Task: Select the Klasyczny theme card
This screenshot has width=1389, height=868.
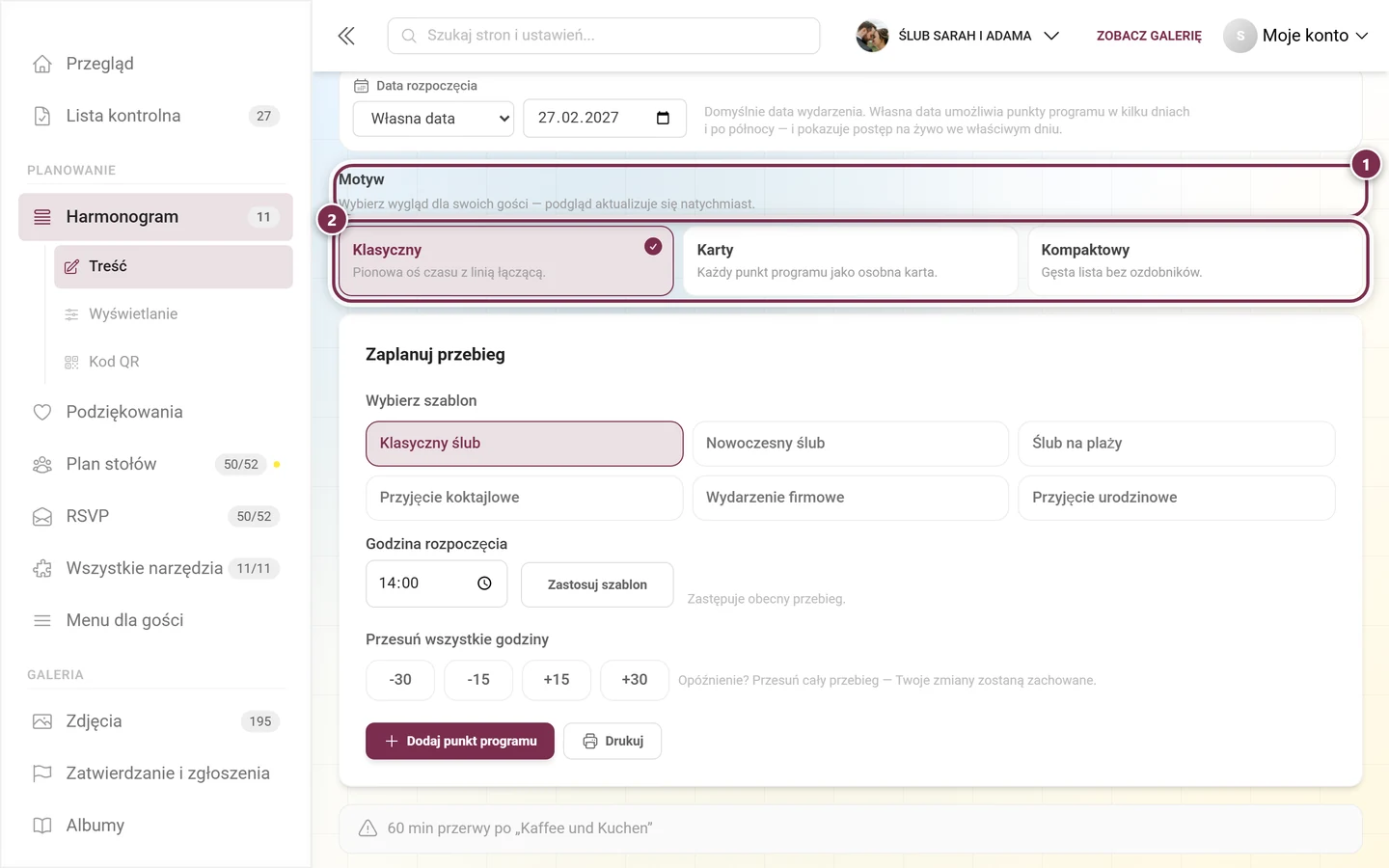Action: coord(505,260)
